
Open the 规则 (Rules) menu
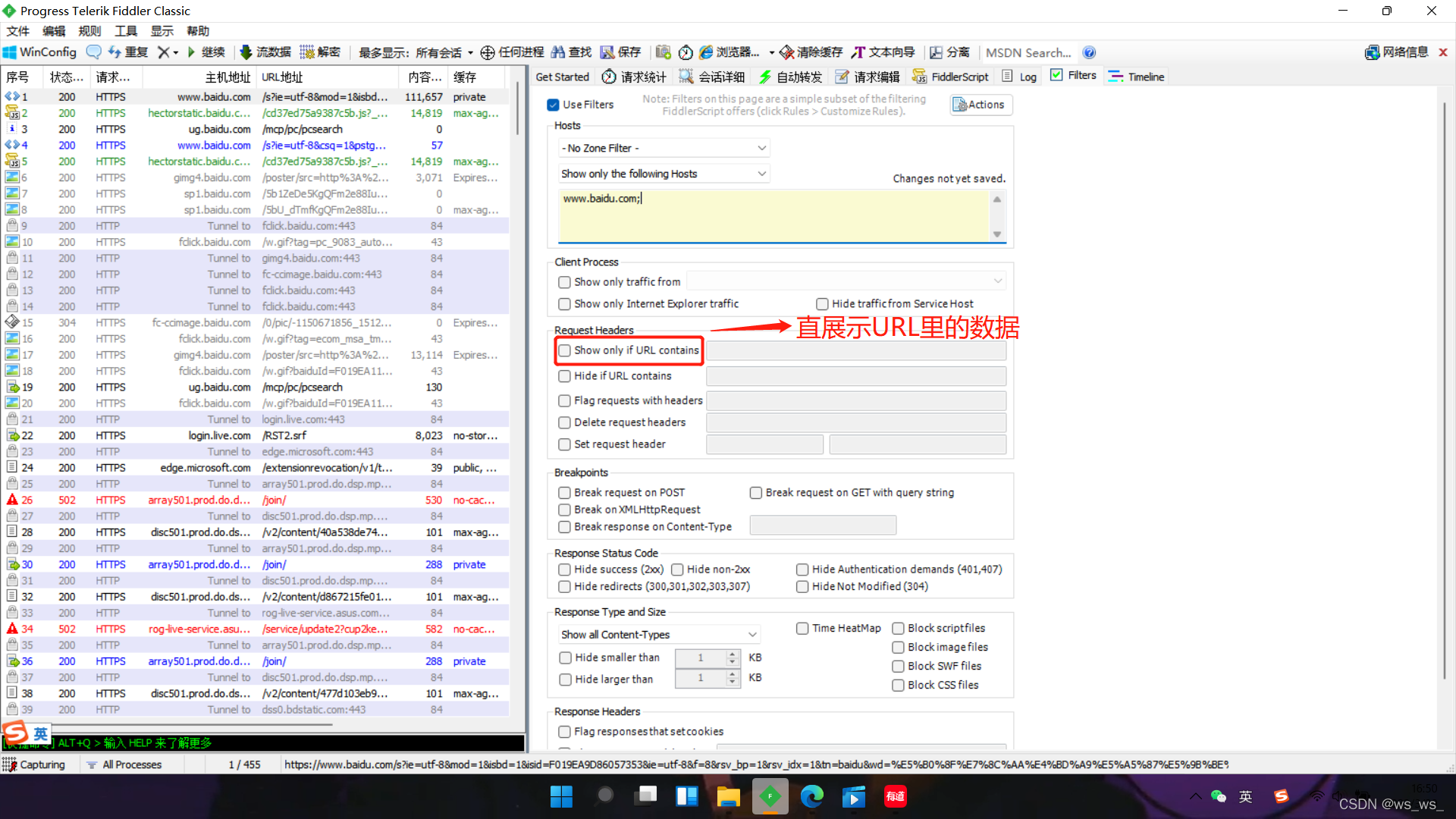tap(89, 31)
